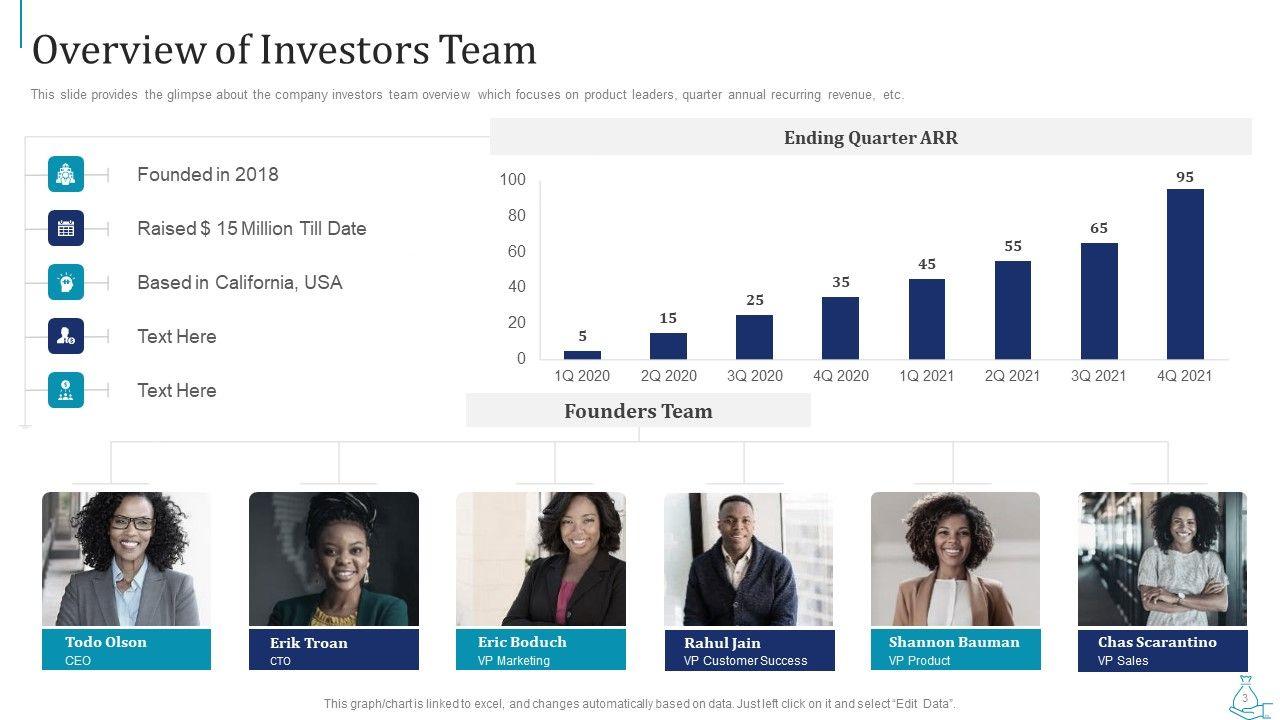Select the Chas Scarantino VP Sales name label
The width and height of the screenshot is (1280, 720).
tap(1162, 650)
